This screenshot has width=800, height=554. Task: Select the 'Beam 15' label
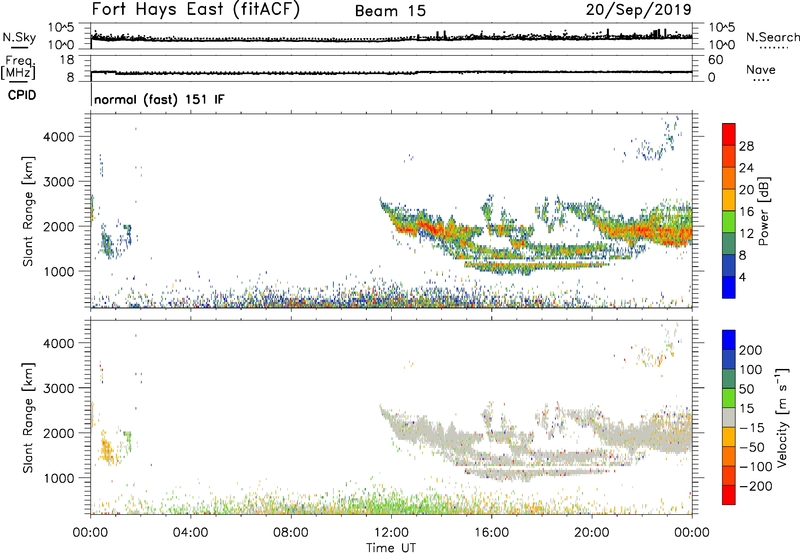[390, 11]
